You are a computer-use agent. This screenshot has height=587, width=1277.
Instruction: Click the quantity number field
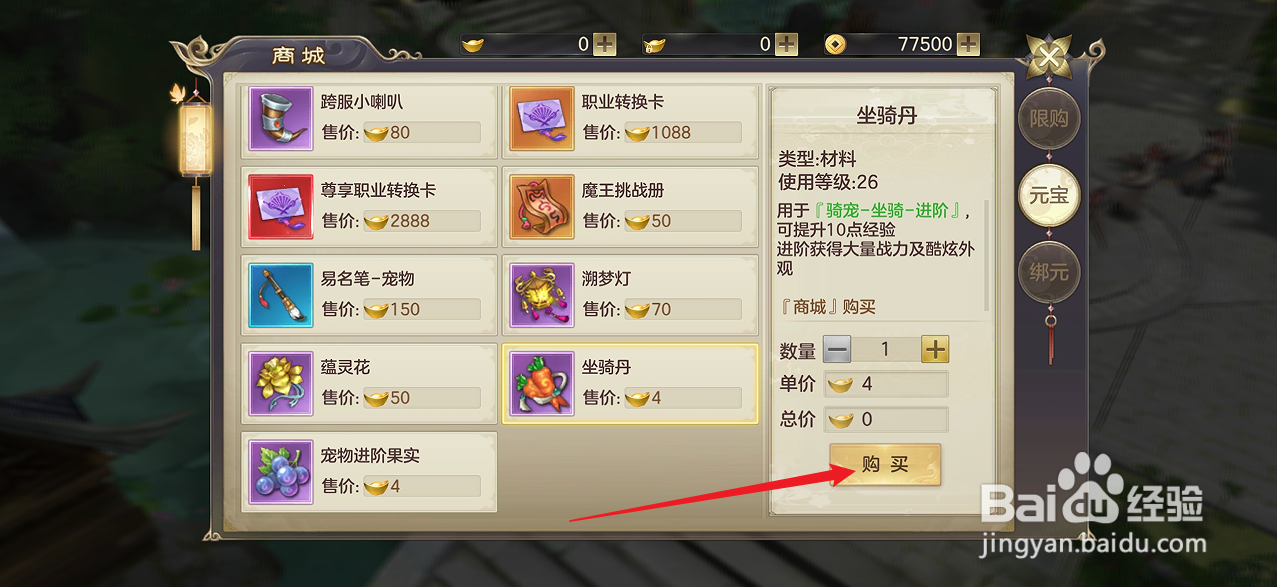click(x=886, y=349)
